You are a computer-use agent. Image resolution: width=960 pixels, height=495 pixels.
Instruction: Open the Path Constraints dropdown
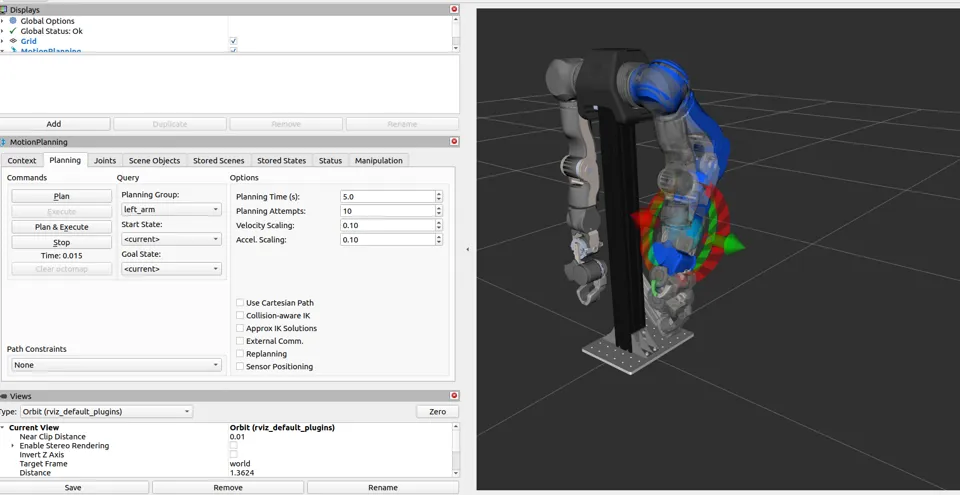116,365
